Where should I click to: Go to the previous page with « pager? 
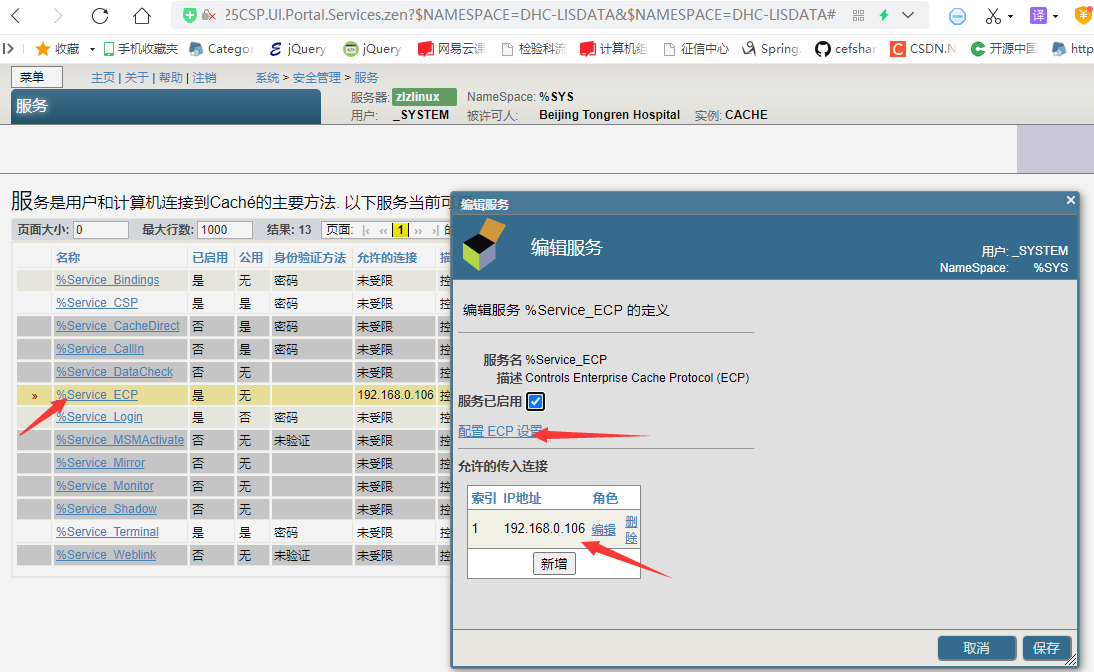(x=383, y=230)
